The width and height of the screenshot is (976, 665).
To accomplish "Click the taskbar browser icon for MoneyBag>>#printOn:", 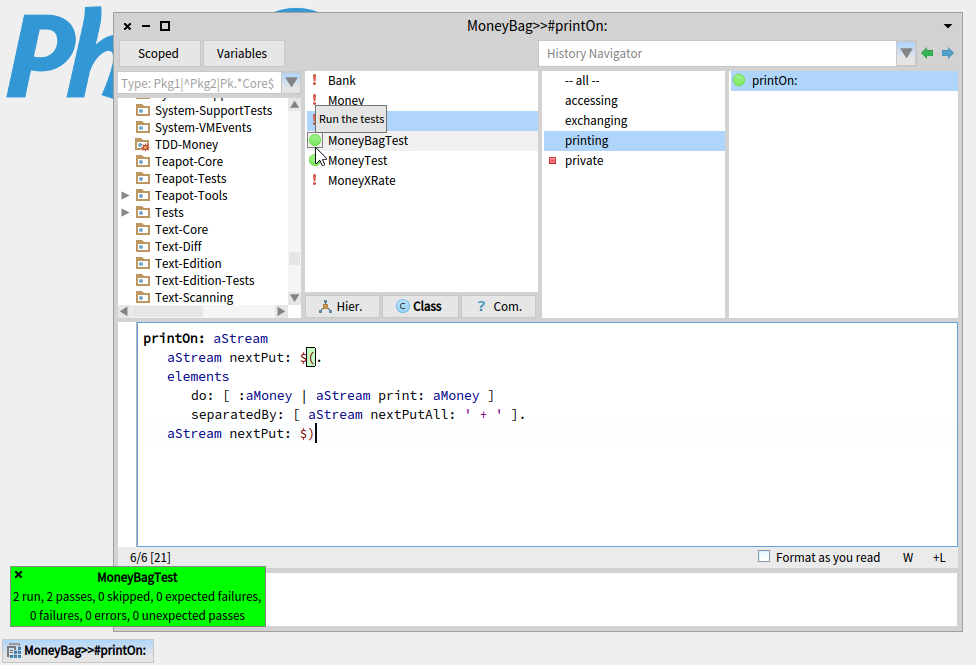I will [14, 651].
